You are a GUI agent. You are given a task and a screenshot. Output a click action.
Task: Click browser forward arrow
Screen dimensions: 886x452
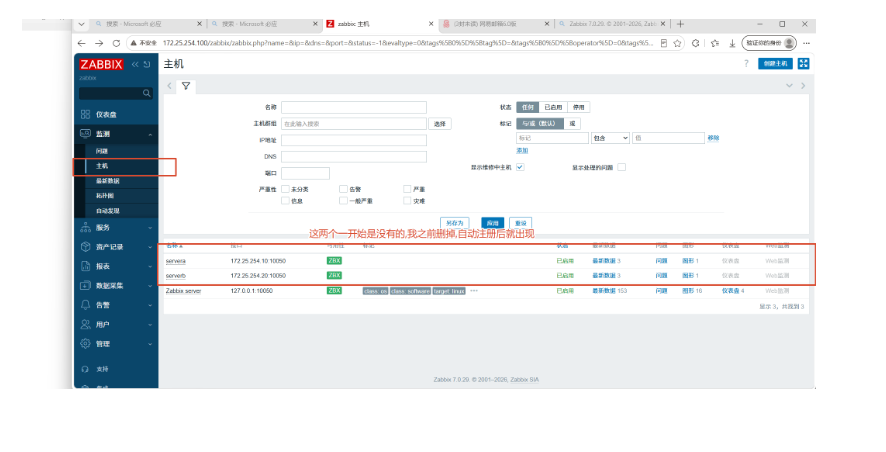99,43
